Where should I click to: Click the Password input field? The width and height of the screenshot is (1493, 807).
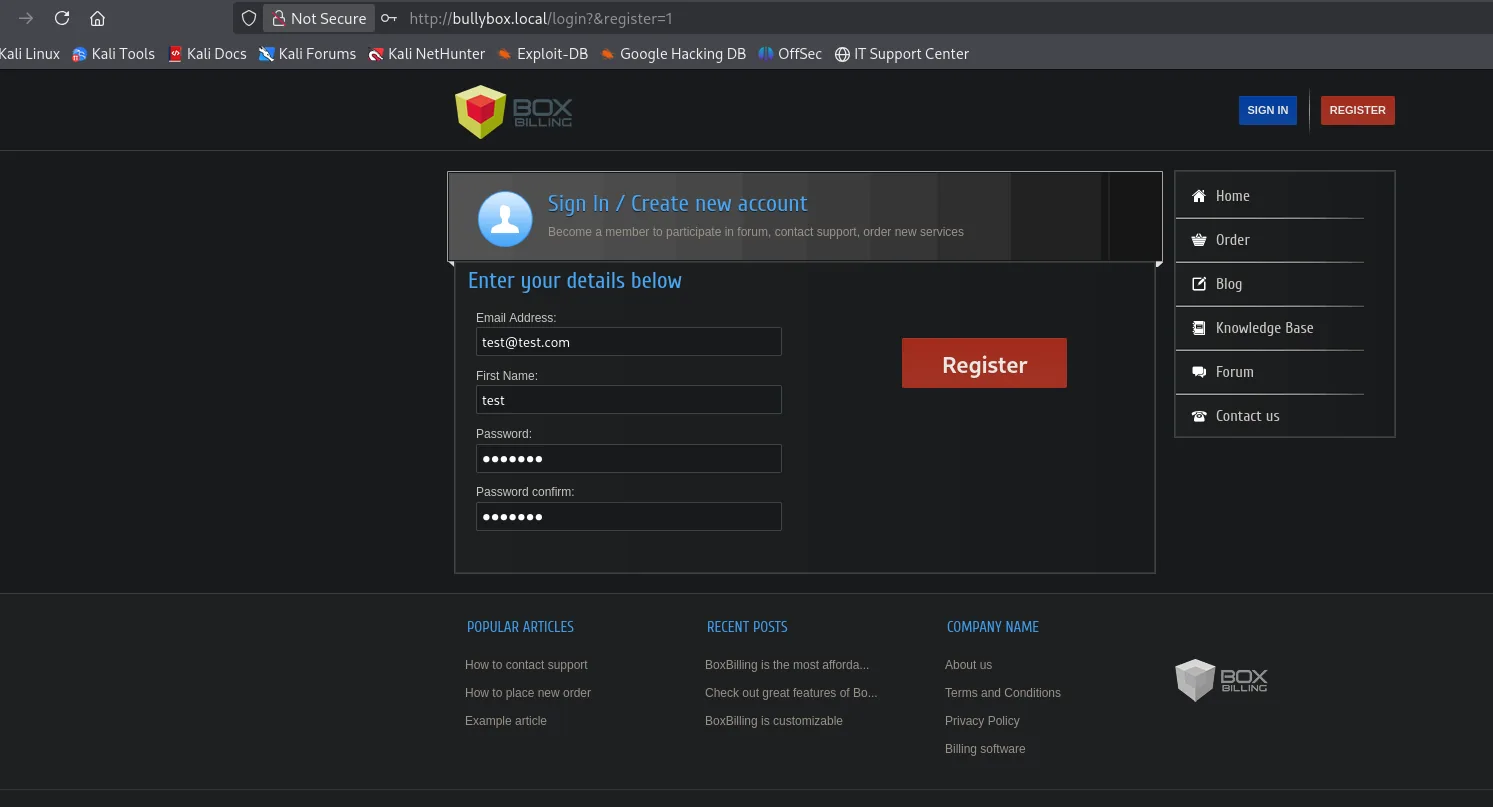(628, 458)
